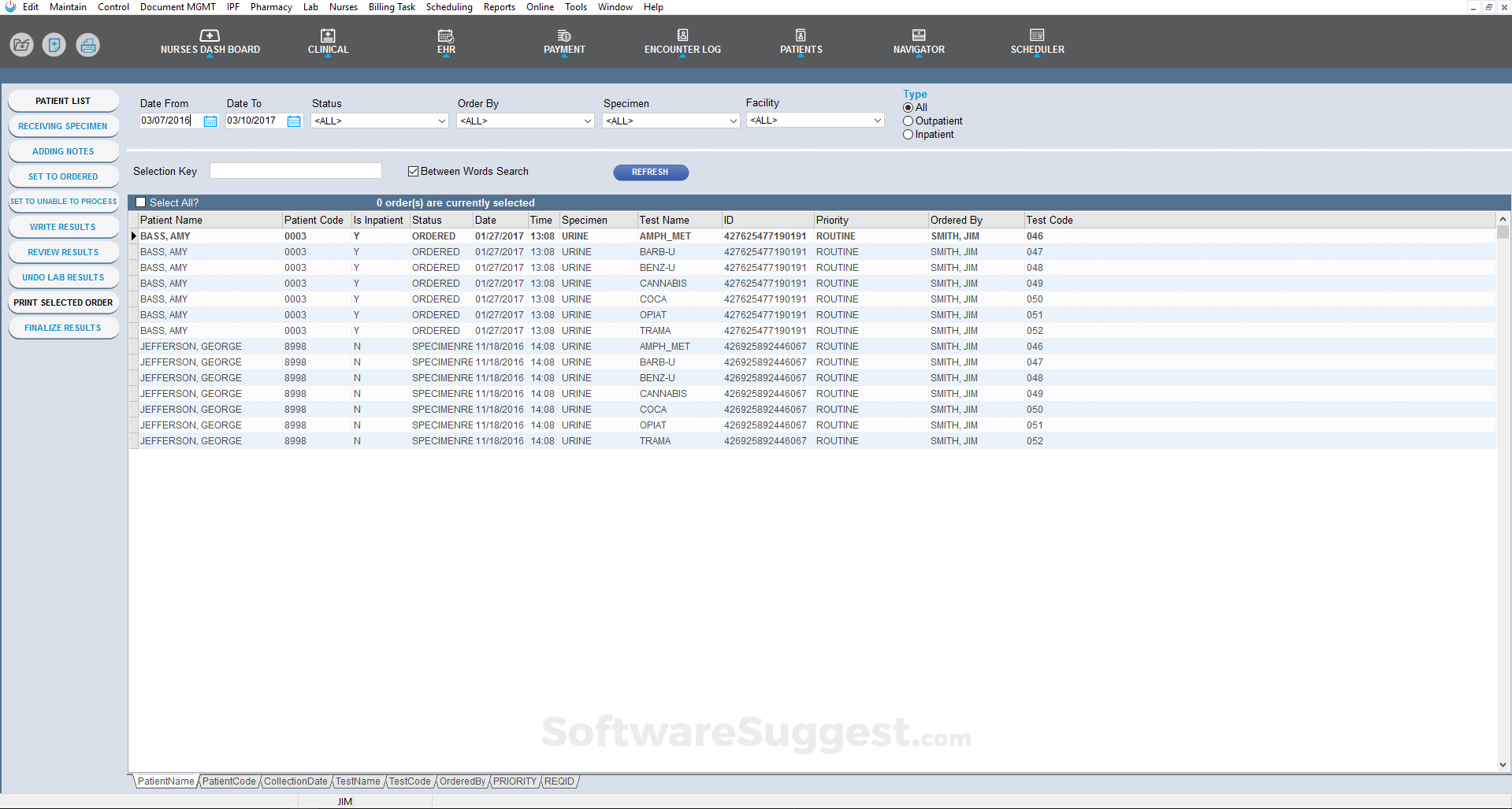1512x809 pixels.
Task: Open the Lab menu
Action: tap(310, 7)
